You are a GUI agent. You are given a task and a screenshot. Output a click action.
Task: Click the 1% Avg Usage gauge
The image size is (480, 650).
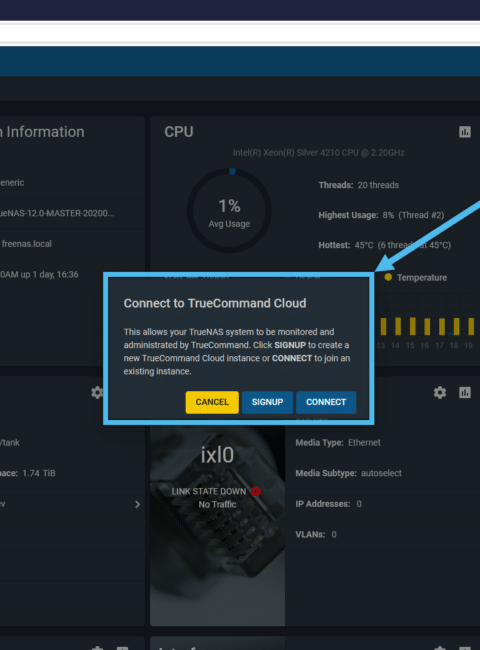229,211
